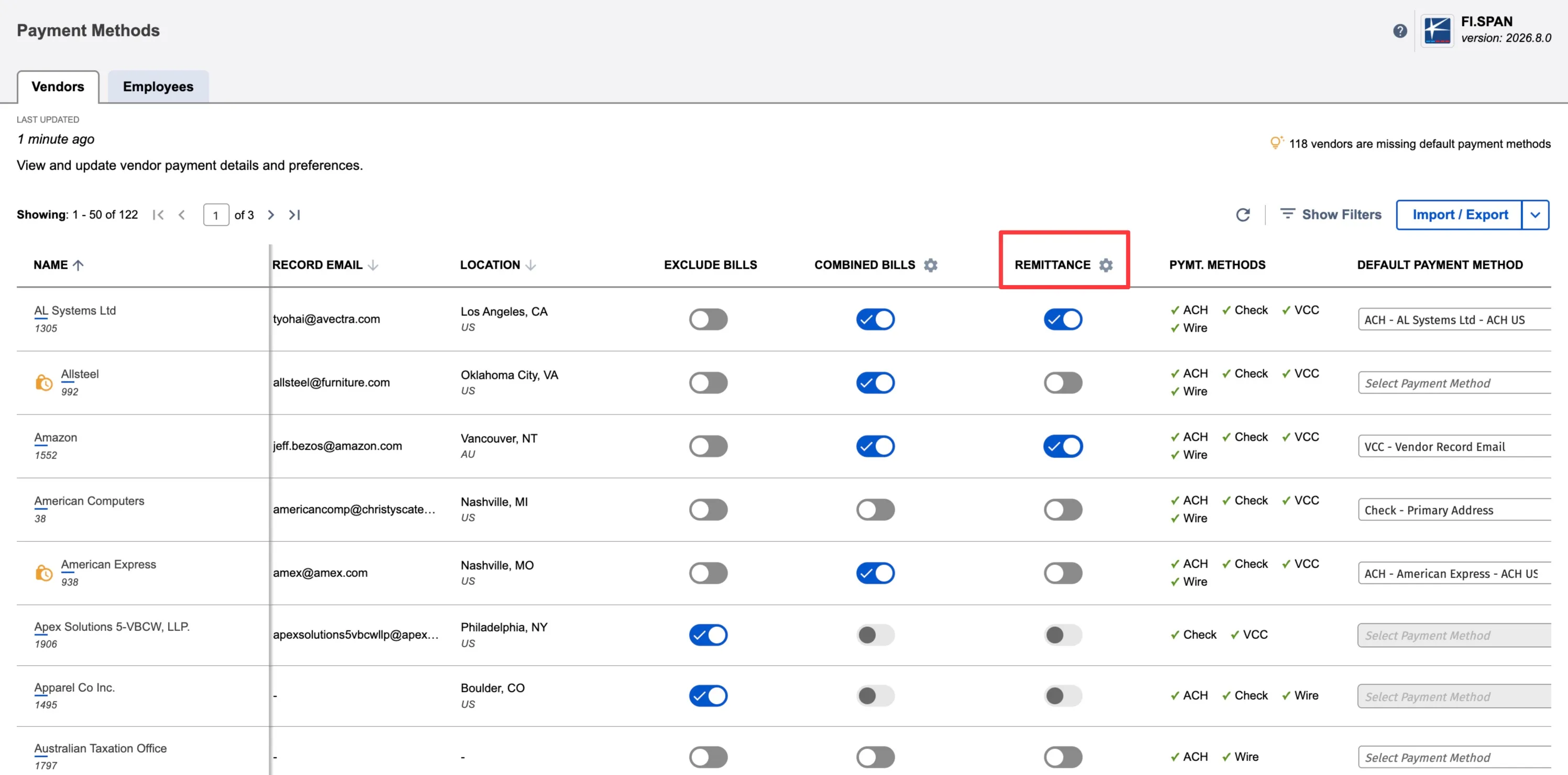1568x775 pixels.
Task: Expand the Import / Export dropdown arrow
Action: point(1535,215)
